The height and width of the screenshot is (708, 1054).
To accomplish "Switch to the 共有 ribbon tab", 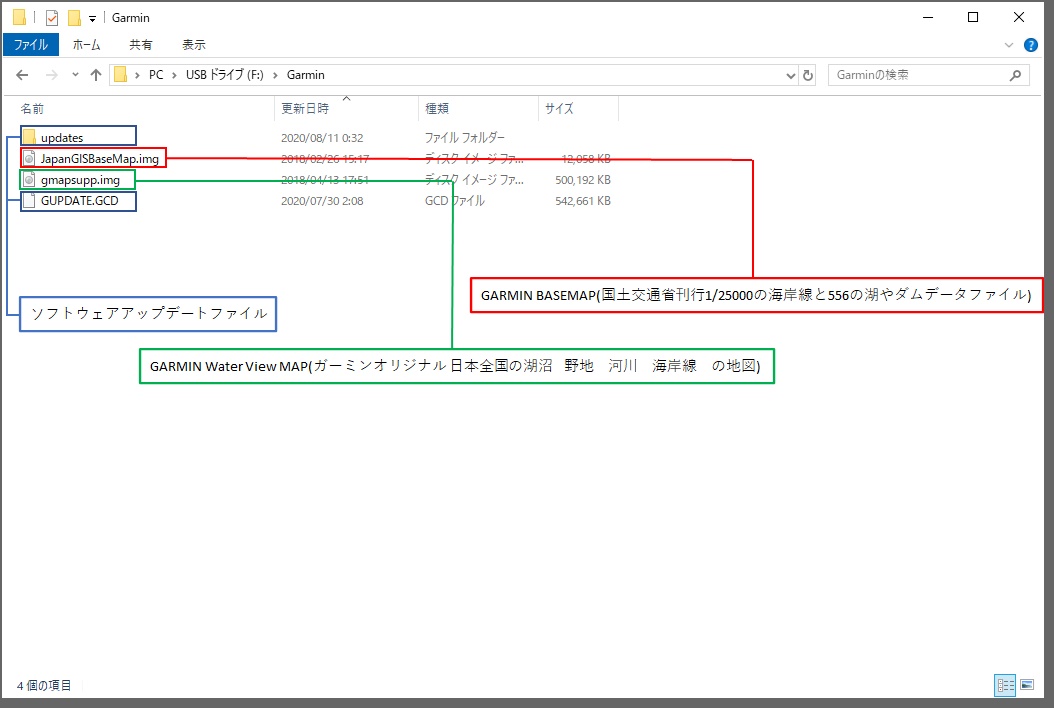I will click(140, 45).
